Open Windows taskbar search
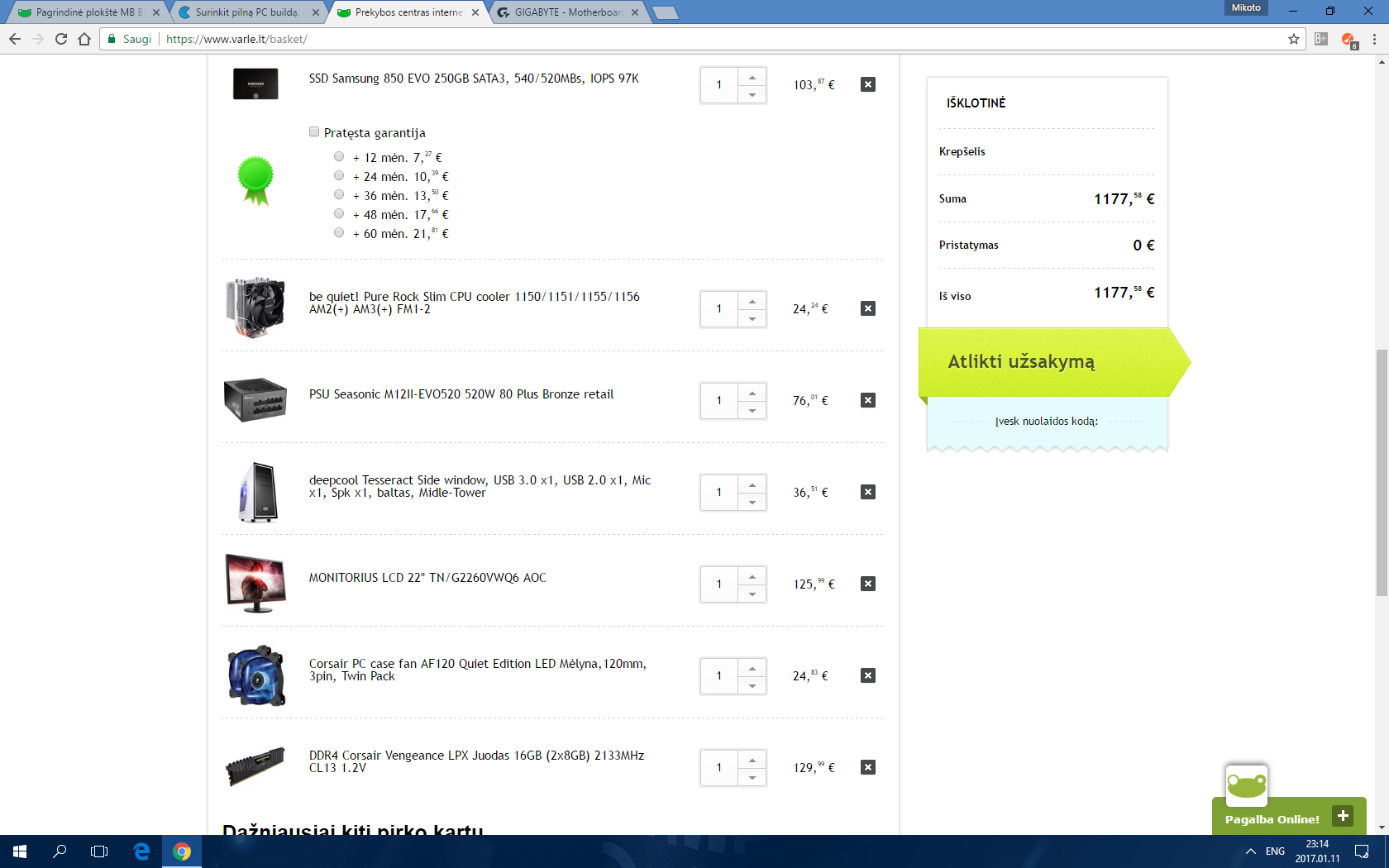This screenshot has height=868, width=1389. (x=60, y=851)
